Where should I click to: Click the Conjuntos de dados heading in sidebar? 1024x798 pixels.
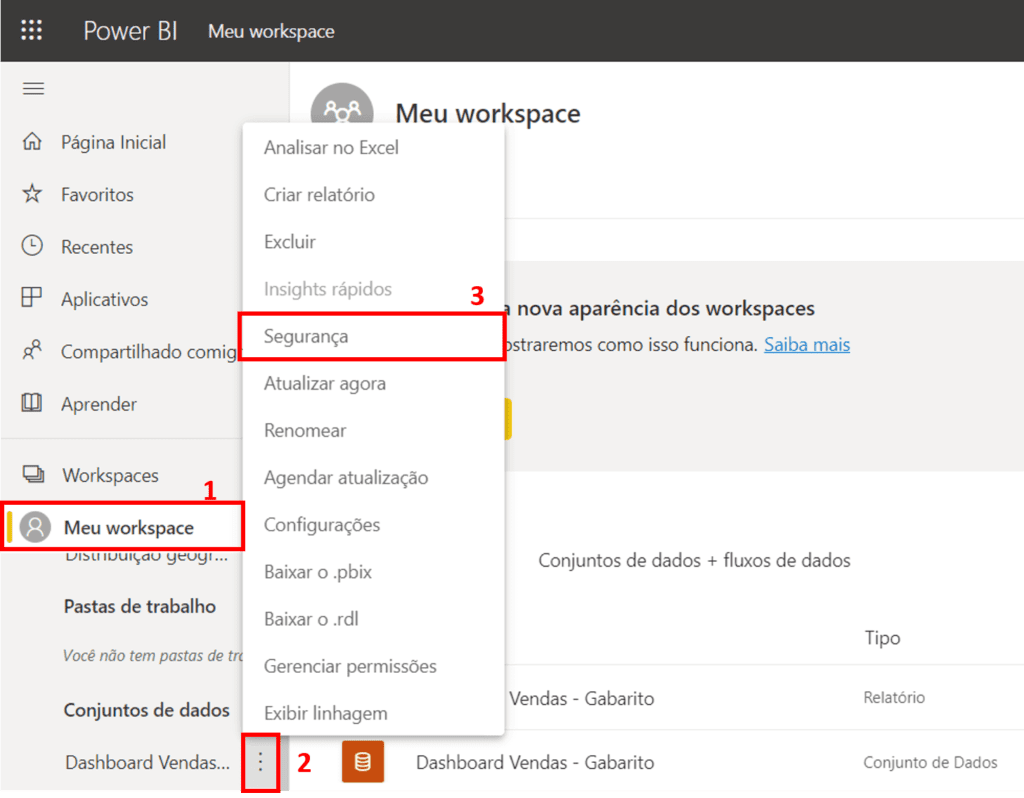coord(146,710)
